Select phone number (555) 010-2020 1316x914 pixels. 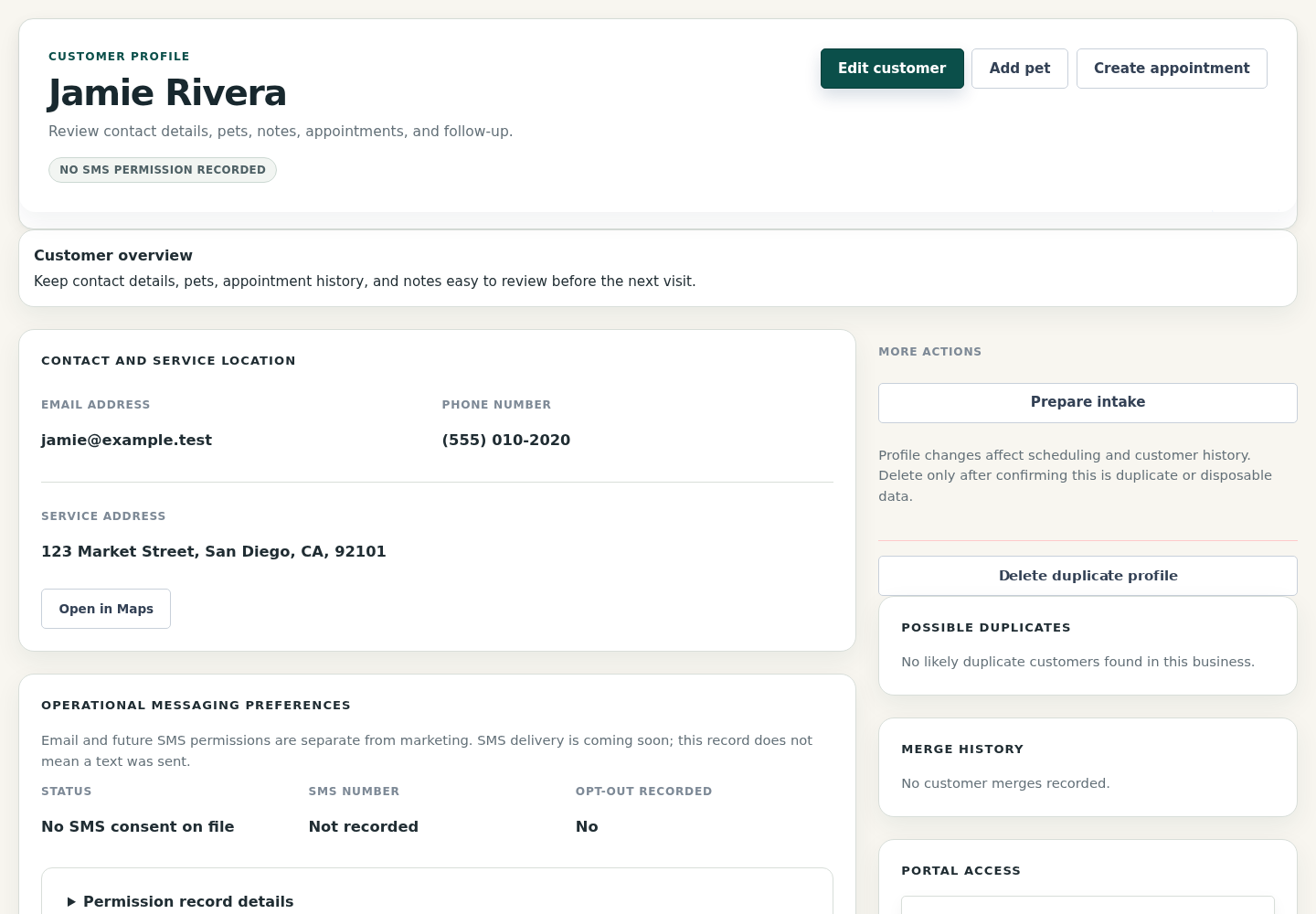click(506, 441)
